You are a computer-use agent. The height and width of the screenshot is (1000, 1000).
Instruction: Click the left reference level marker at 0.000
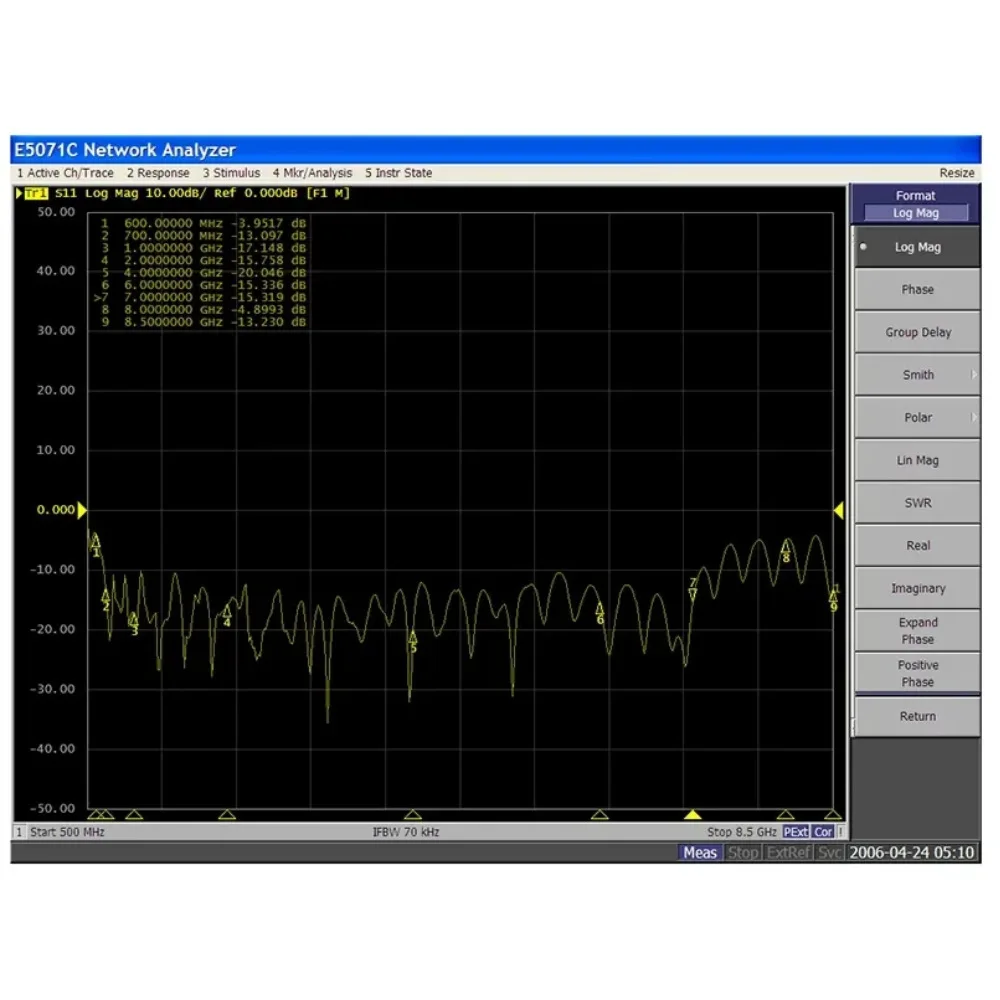coord(82,510)
